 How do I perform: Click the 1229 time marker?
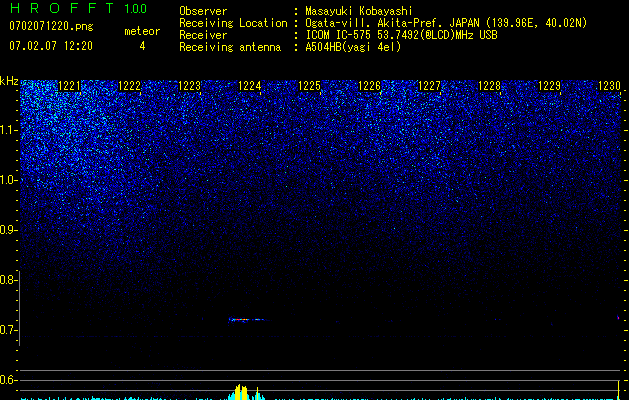click(549, 86)
